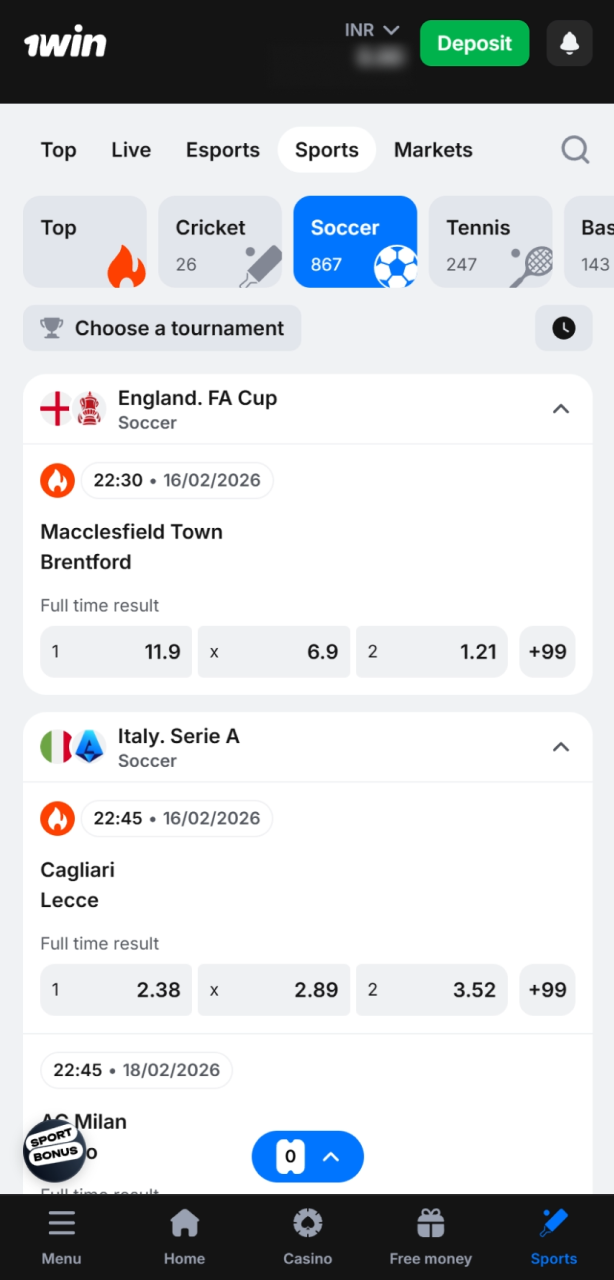Click the notifications bell icon

569,43
